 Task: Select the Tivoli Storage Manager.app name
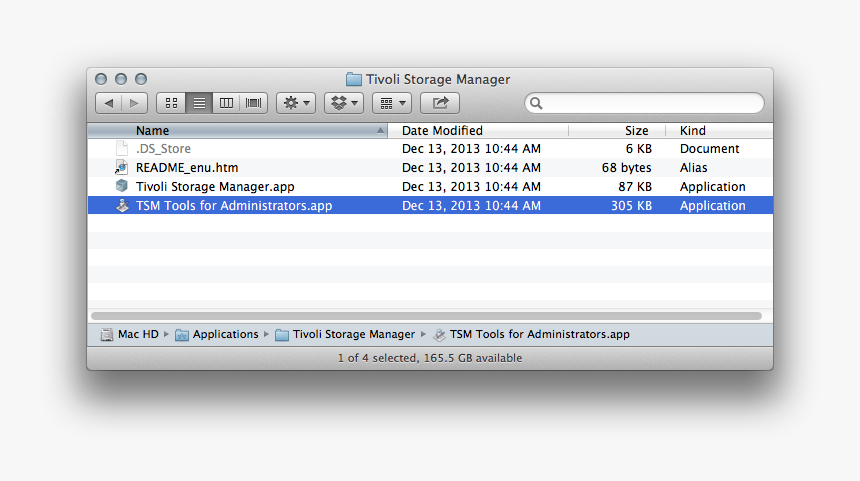coord(215,186)
